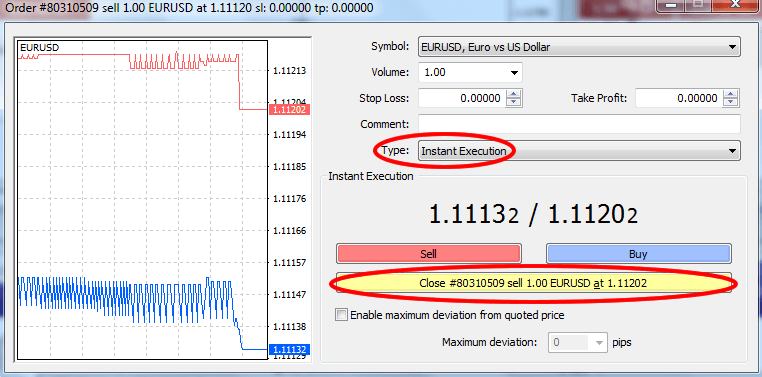This screenshot has width=762, height=377.
Task: Select the red 1.11202 ask price label
Action: click(289, 110)
